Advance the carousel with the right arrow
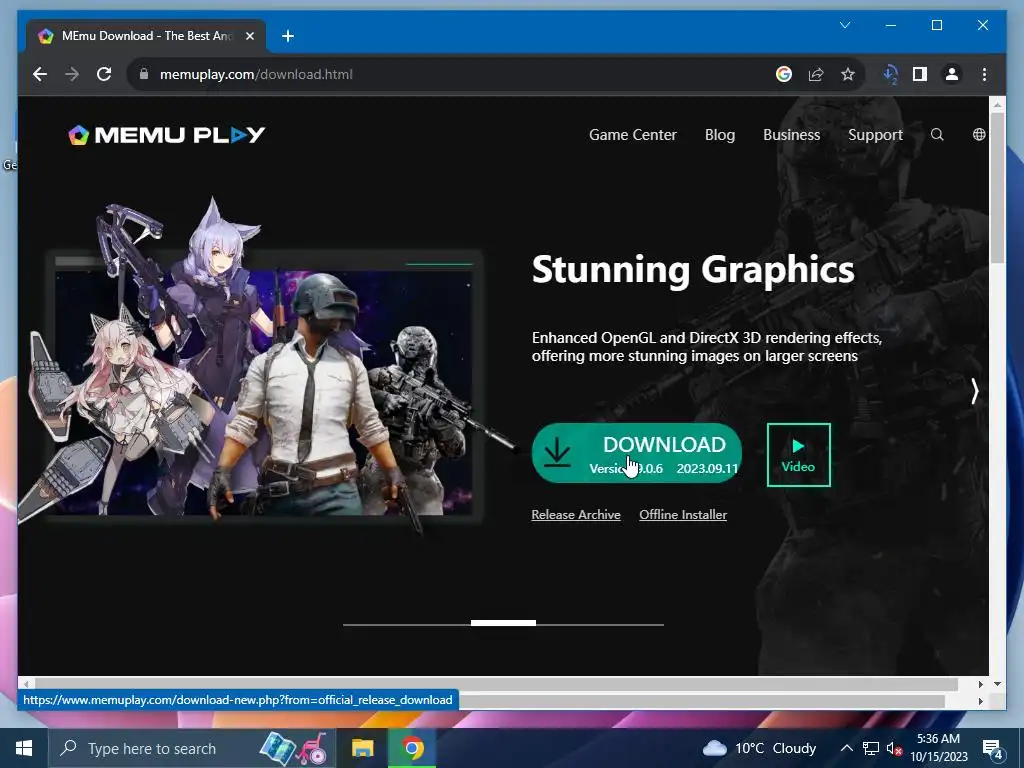Screen dimensions: 1024x768 (x=974, y=391)
